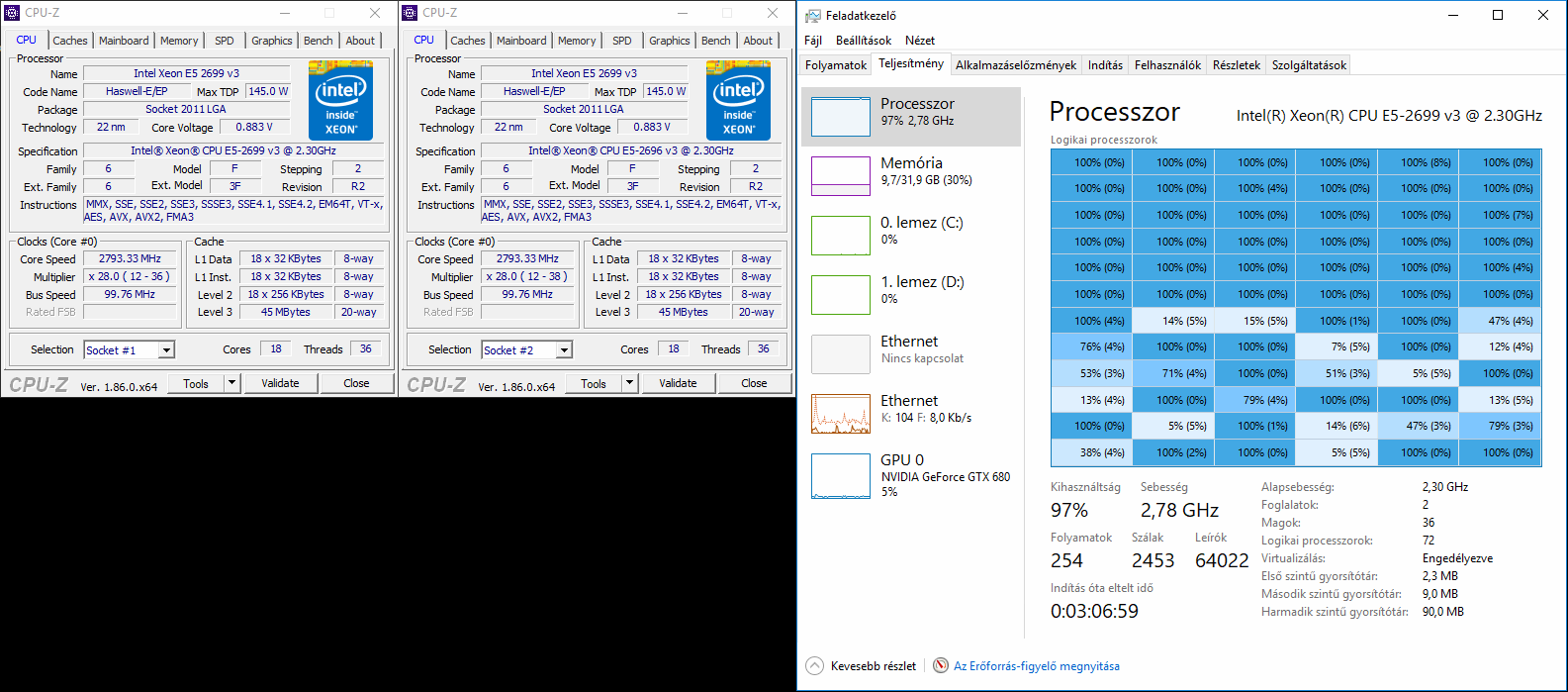Click Specification field showing E5-2696 v3

pos(631,150)
